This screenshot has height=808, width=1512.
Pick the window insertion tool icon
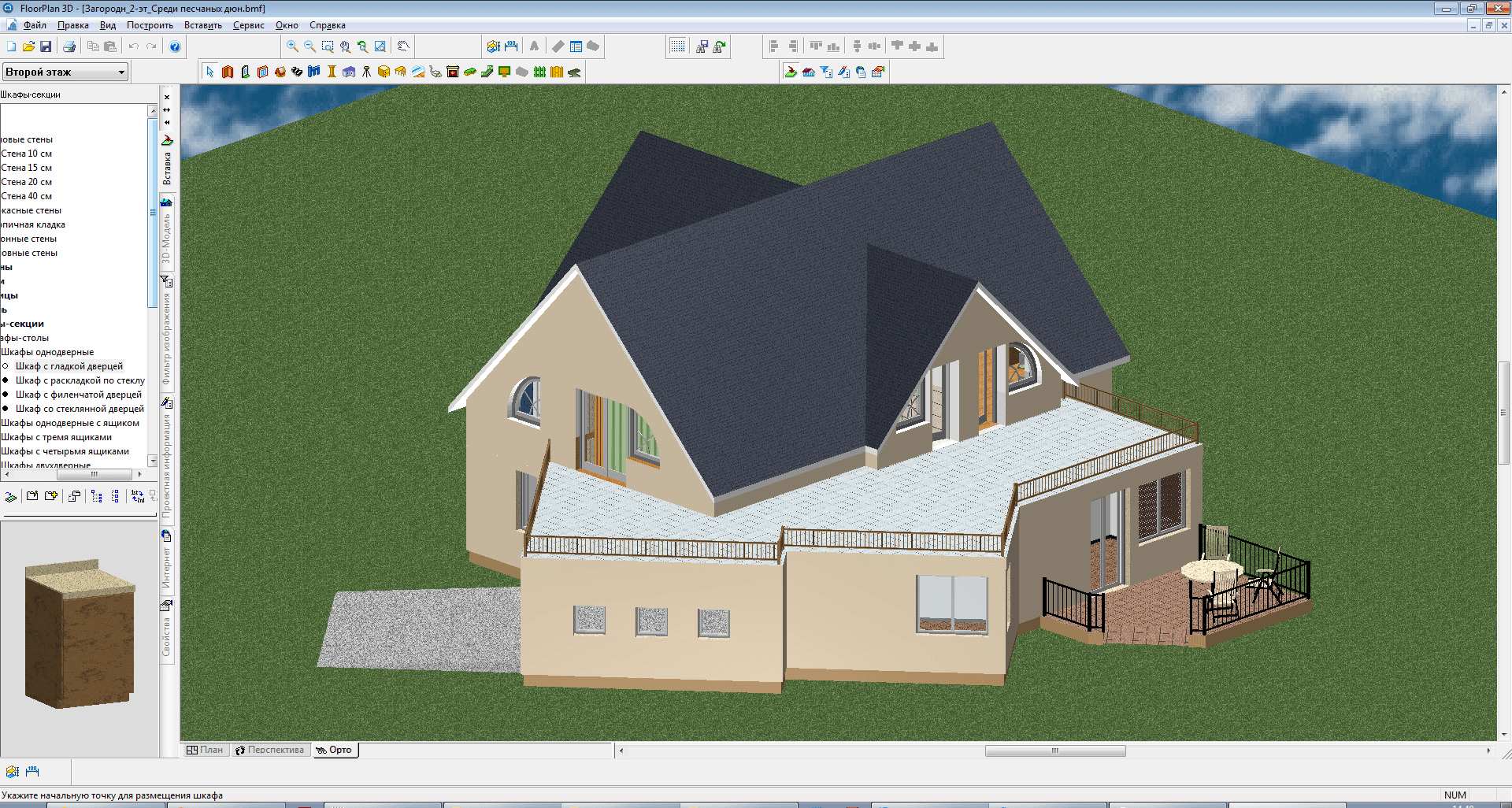262,72
